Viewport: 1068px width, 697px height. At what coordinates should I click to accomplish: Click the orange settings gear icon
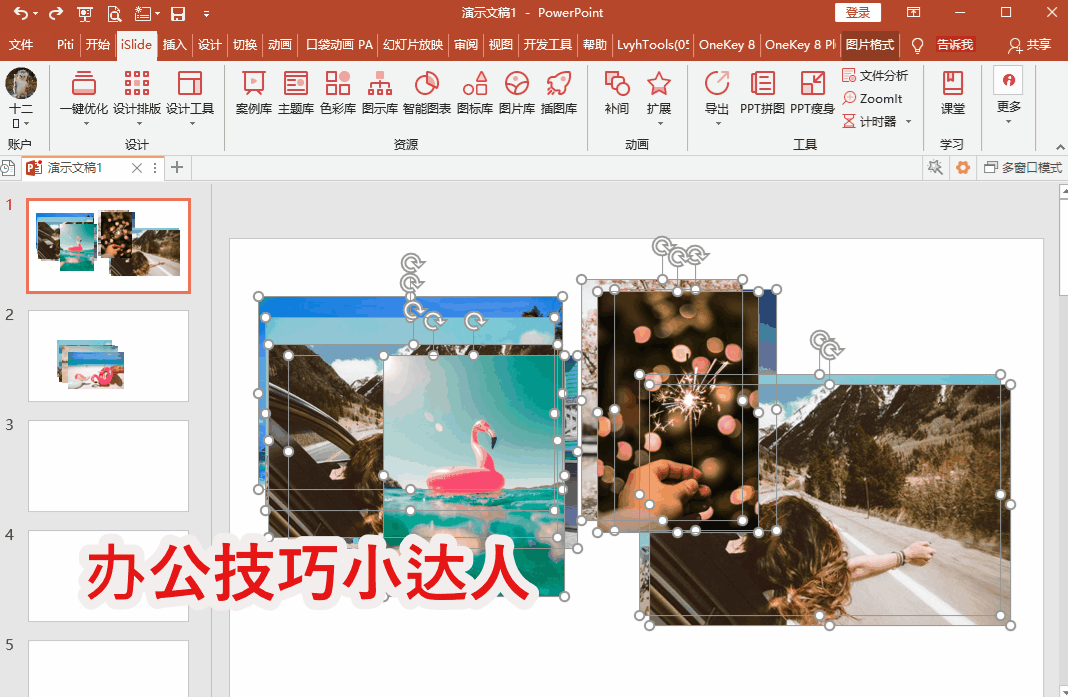962,167
